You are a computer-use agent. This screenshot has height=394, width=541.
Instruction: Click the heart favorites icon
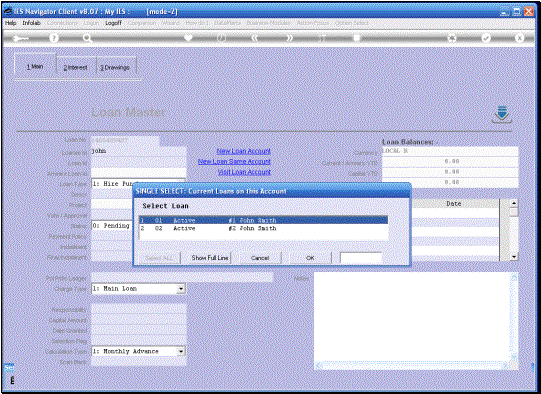[x=188, y=38]
